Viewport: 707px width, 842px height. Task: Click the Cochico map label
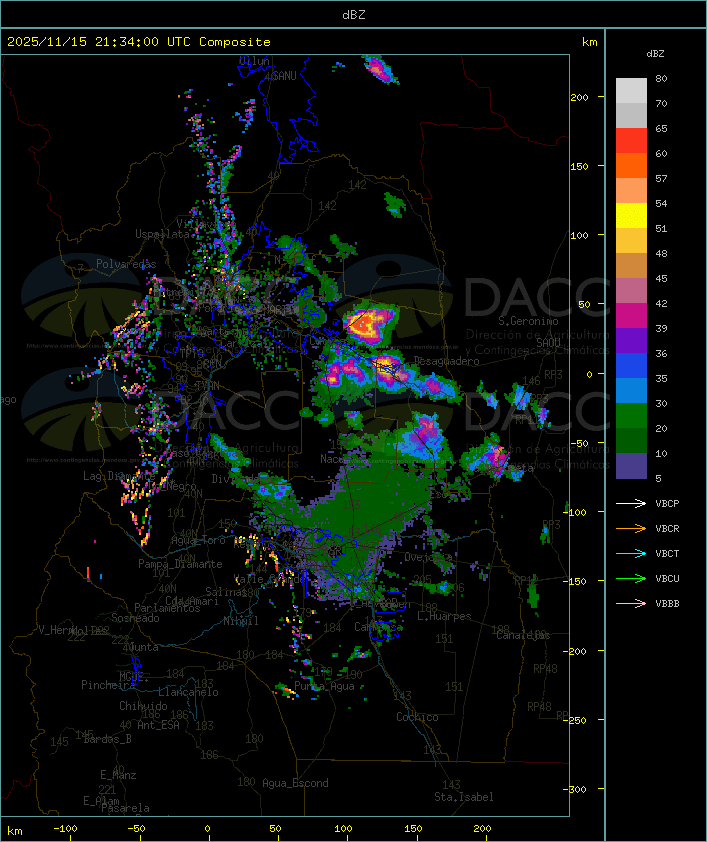click(417, 717)
